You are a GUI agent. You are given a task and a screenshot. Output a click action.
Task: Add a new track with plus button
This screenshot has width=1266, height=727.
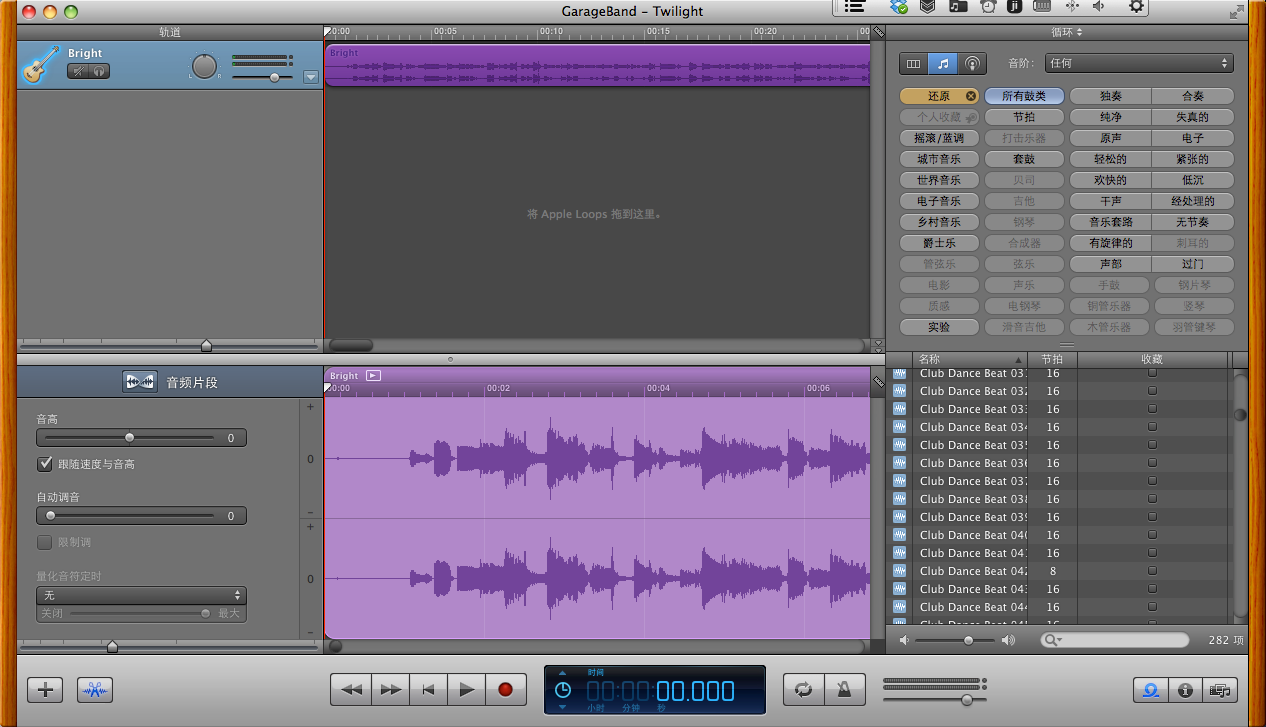point(45,689)
